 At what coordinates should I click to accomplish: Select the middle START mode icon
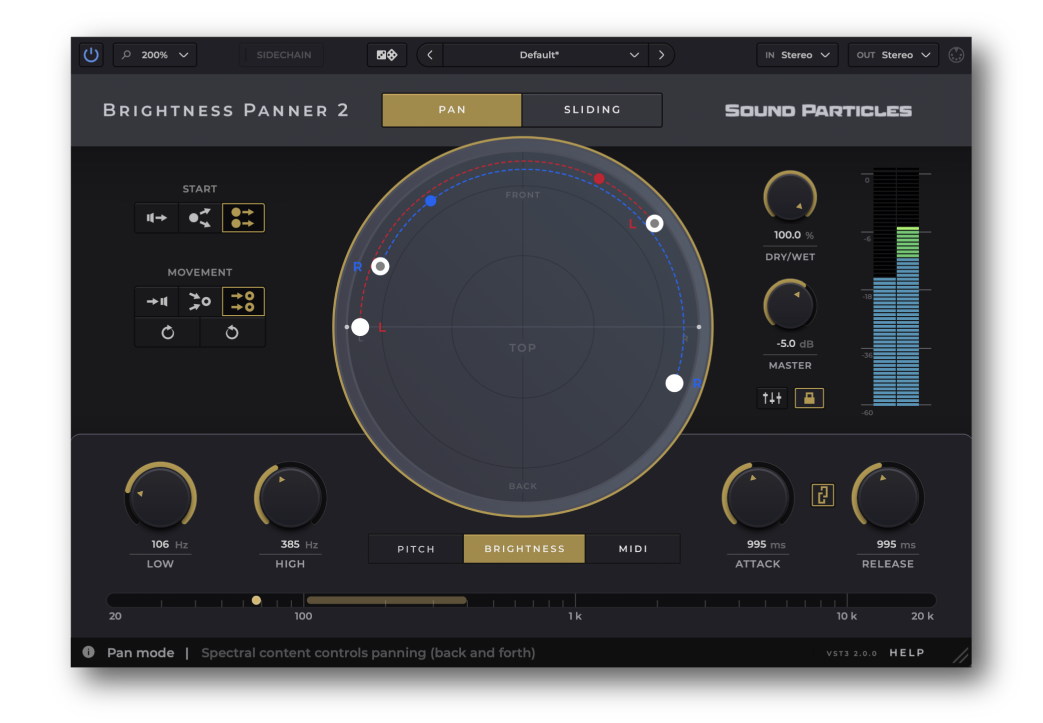(x=200, y=217)
